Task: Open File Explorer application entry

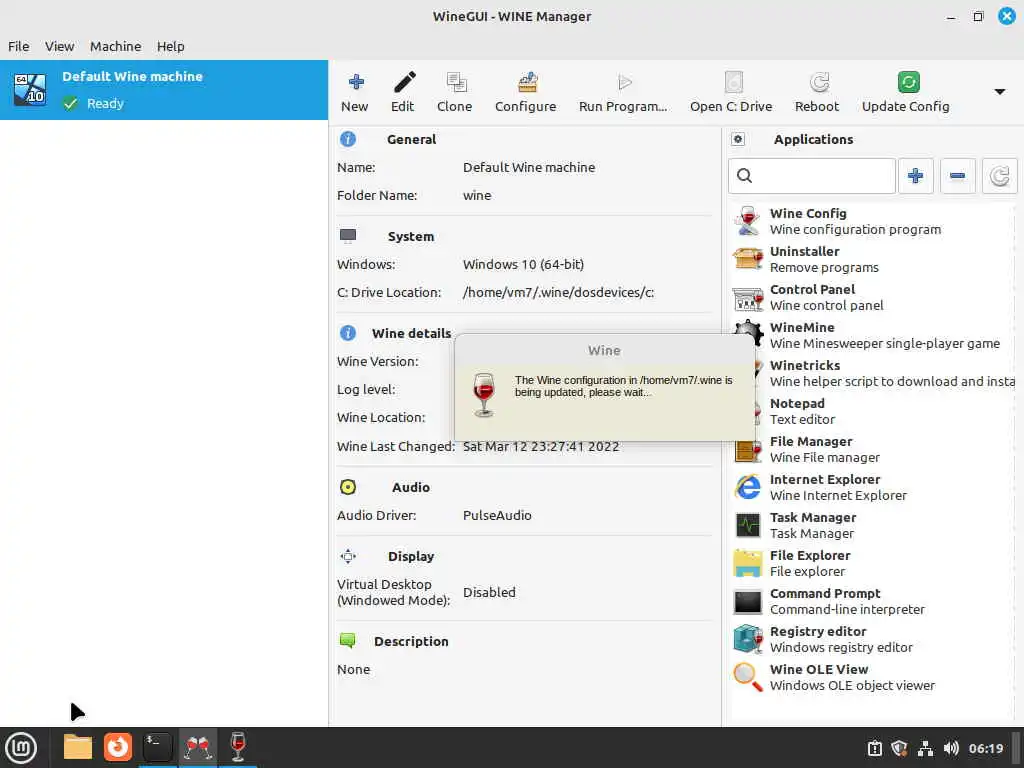Action: point(872,563)
